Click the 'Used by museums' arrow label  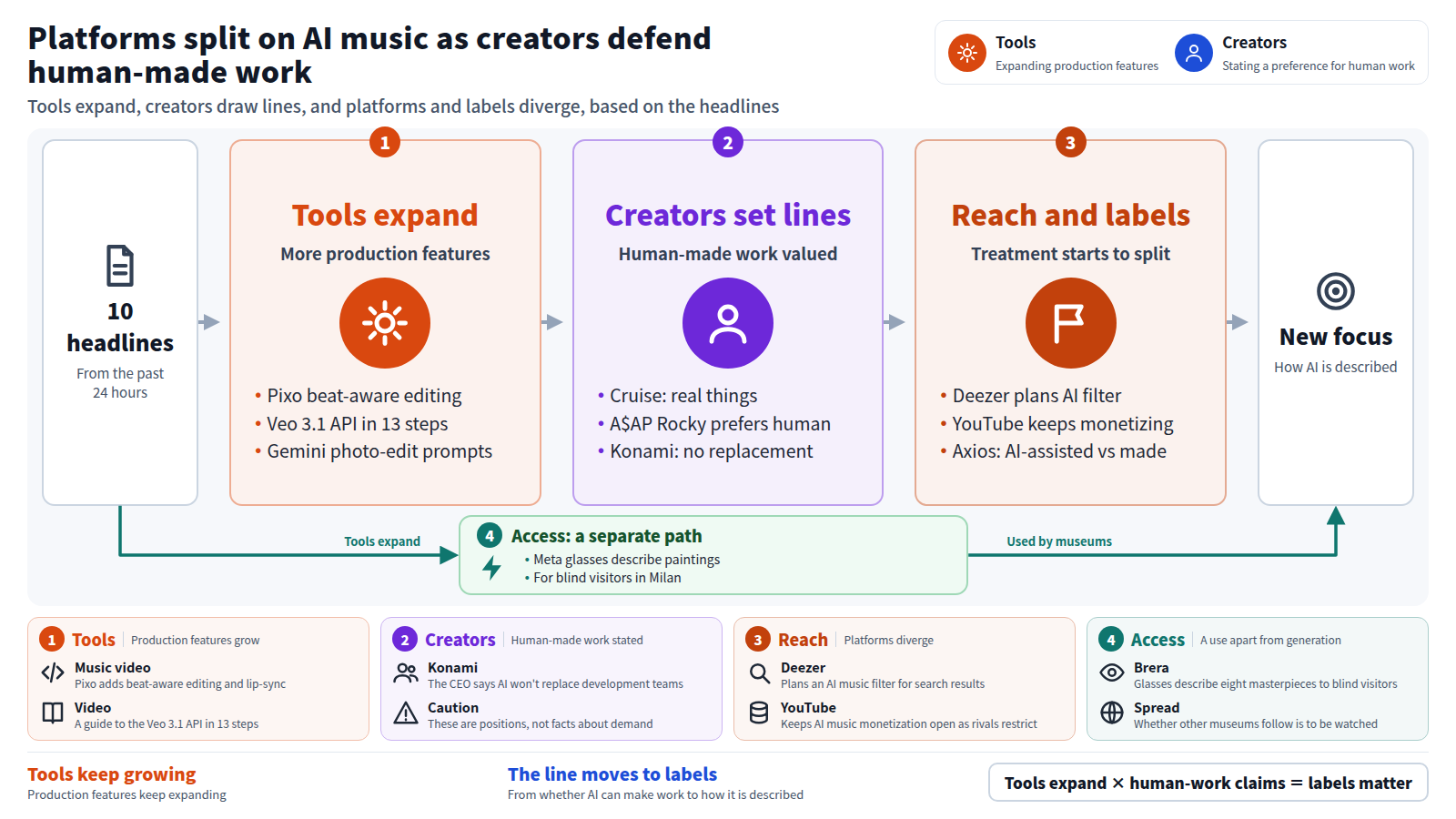point(1059,541)
